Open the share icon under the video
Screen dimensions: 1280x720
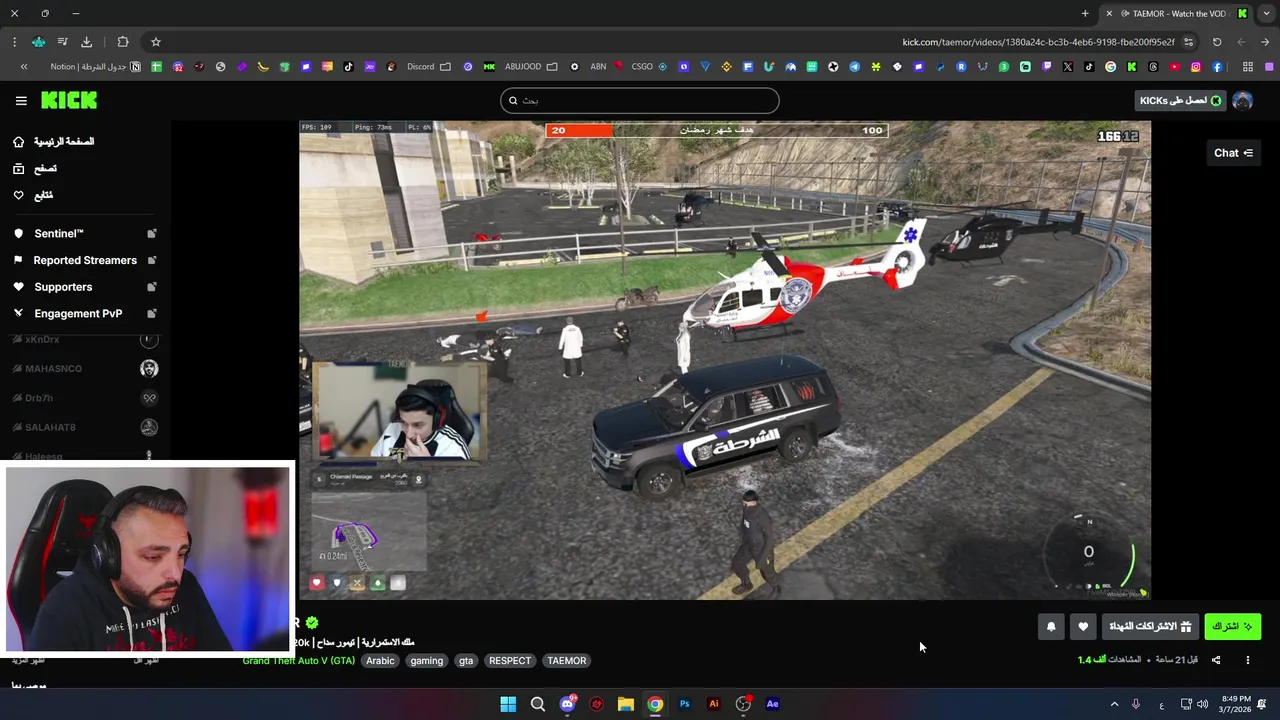click(1216, 660)
